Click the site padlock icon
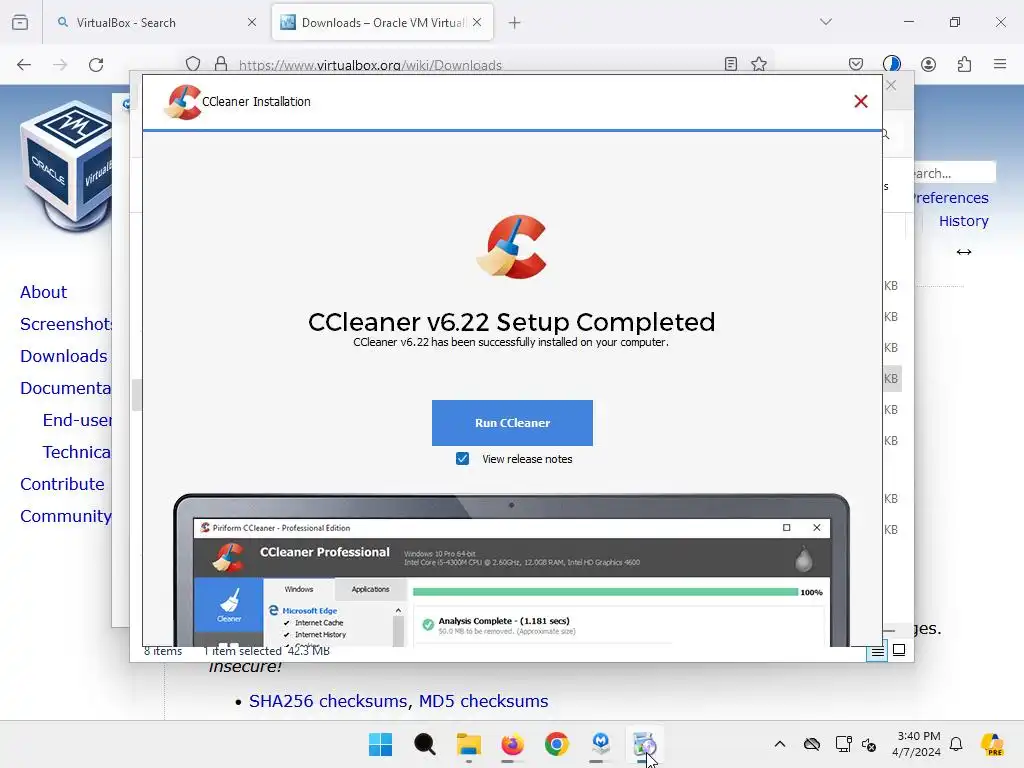 pyautogui.click(x=221, y=64)
